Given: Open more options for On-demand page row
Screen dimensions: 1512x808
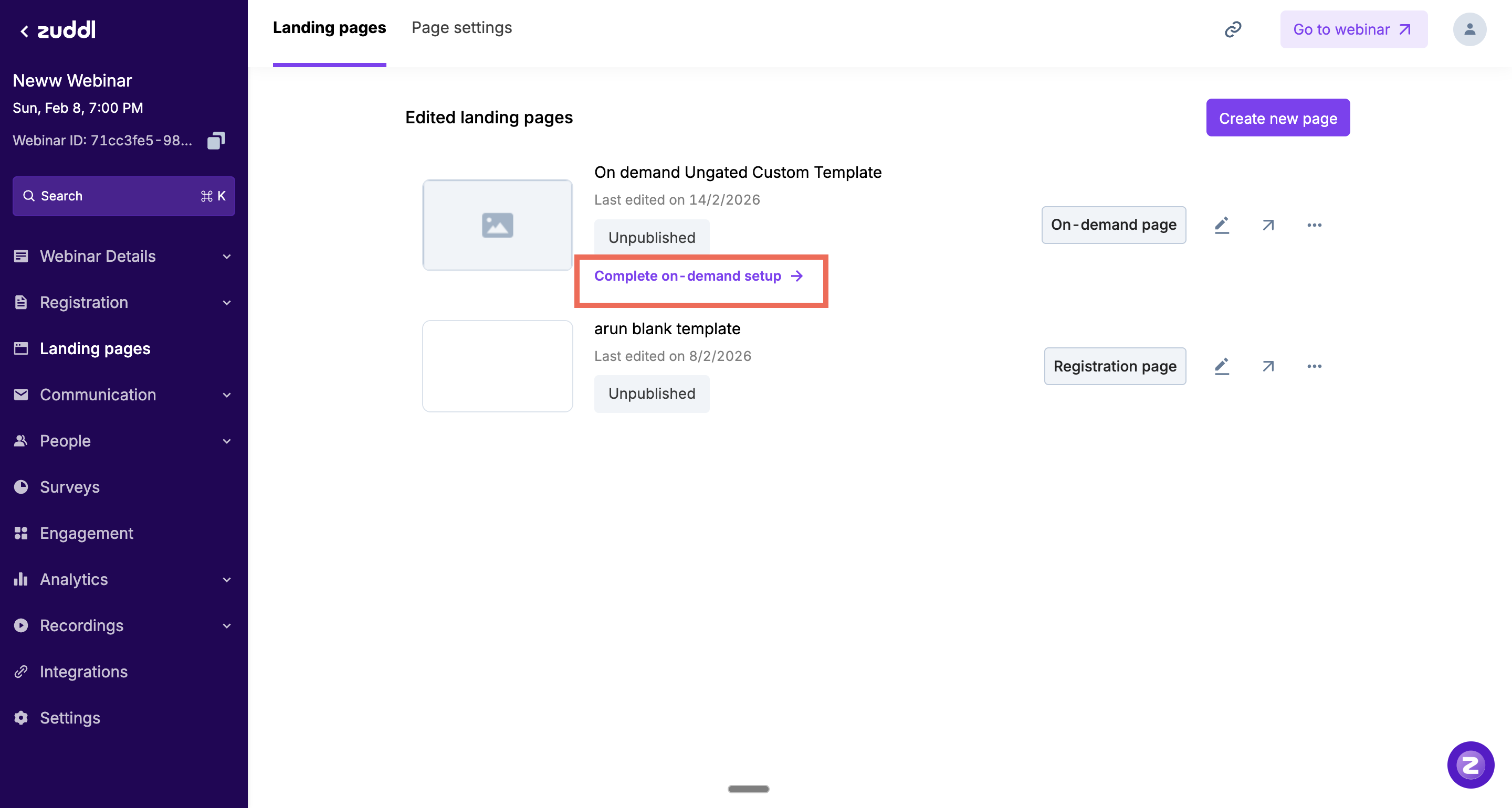Looking at the screenshot, I should (1314, 225).
